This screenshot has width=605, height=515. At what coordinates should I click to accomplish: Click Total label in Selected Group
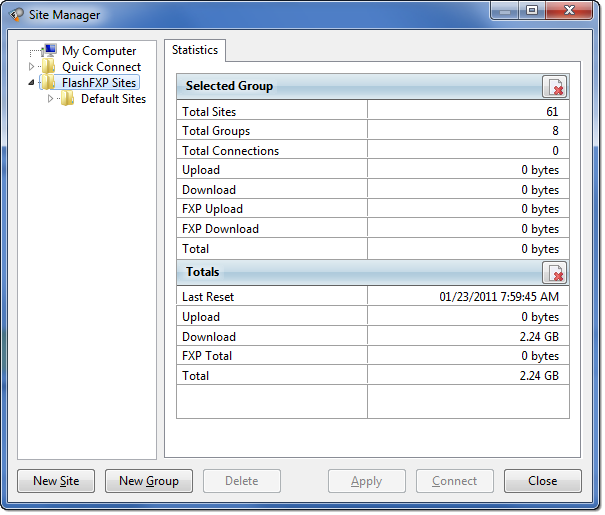[x=196, y=250]
